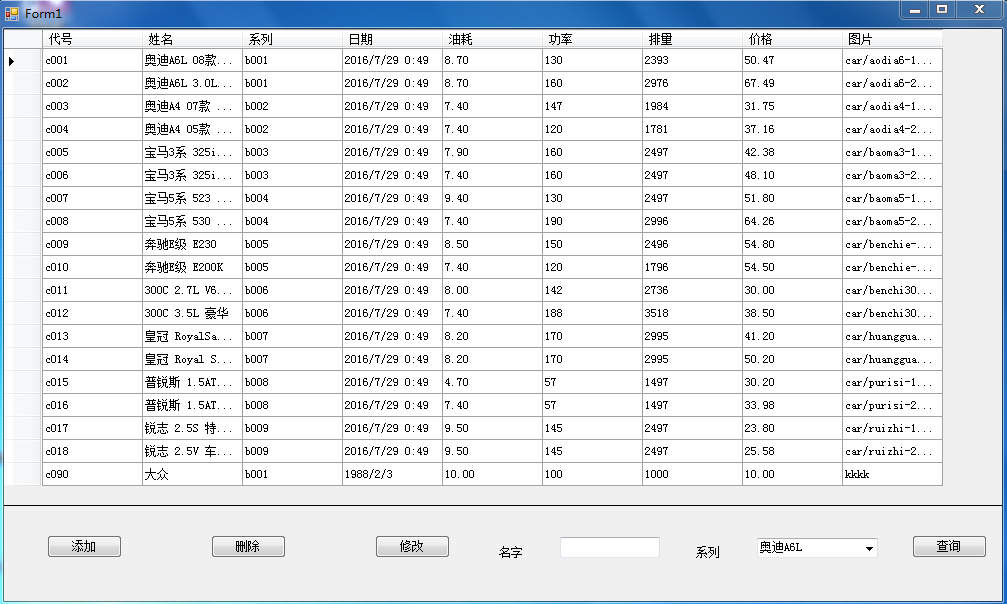Select the 价格 cell 64.26
This screenshot has height=604, width=1007.
792,221
